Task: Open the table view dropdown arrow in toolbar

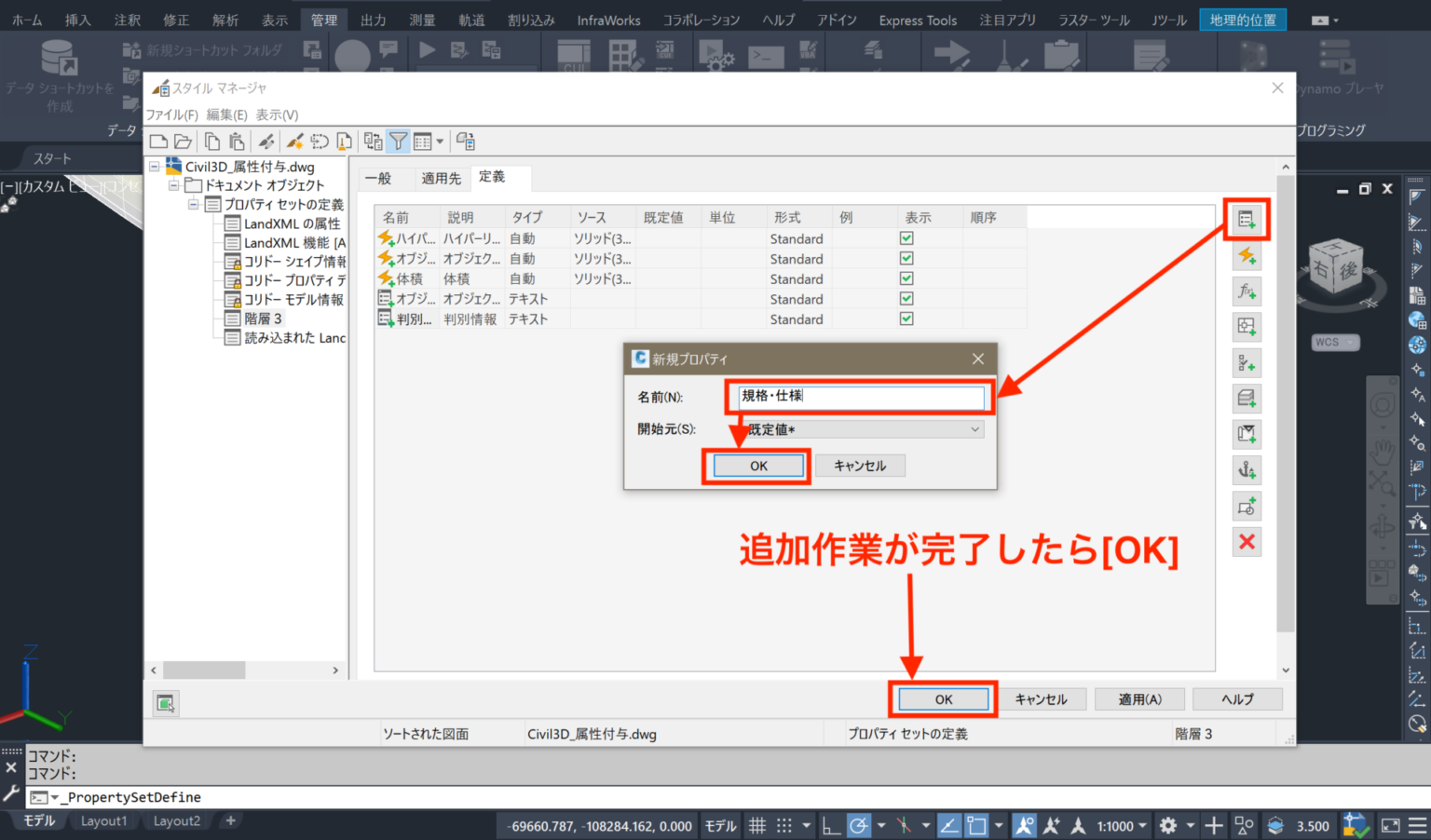Action: click(x=439, y=141)
